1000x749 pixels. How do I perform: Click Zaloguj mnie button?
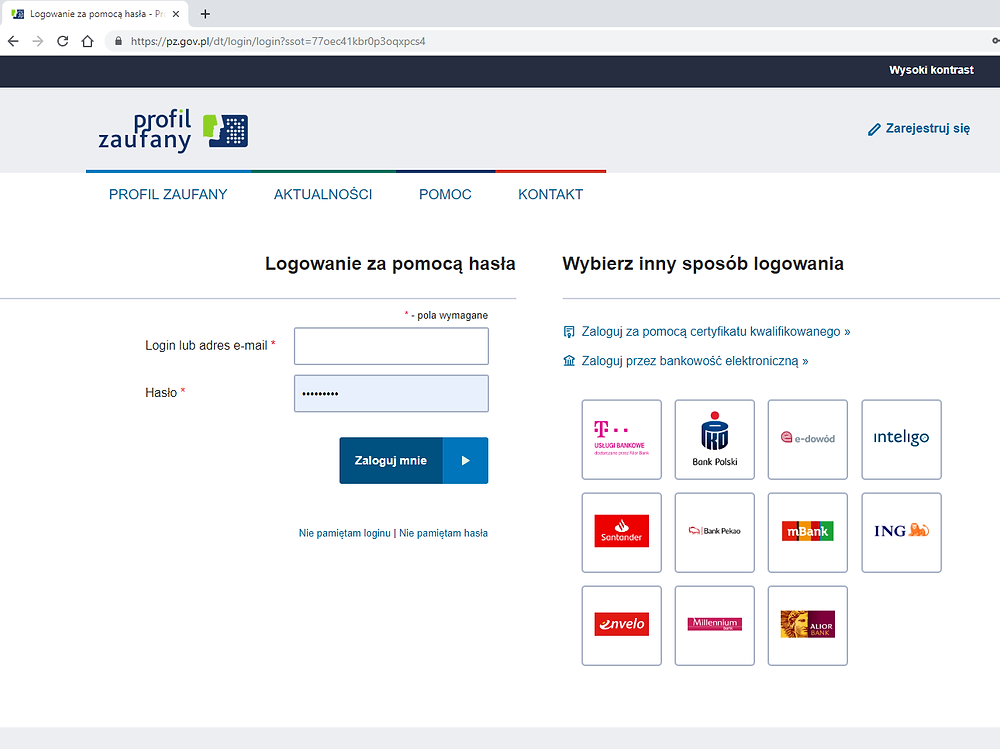point(414,461)
